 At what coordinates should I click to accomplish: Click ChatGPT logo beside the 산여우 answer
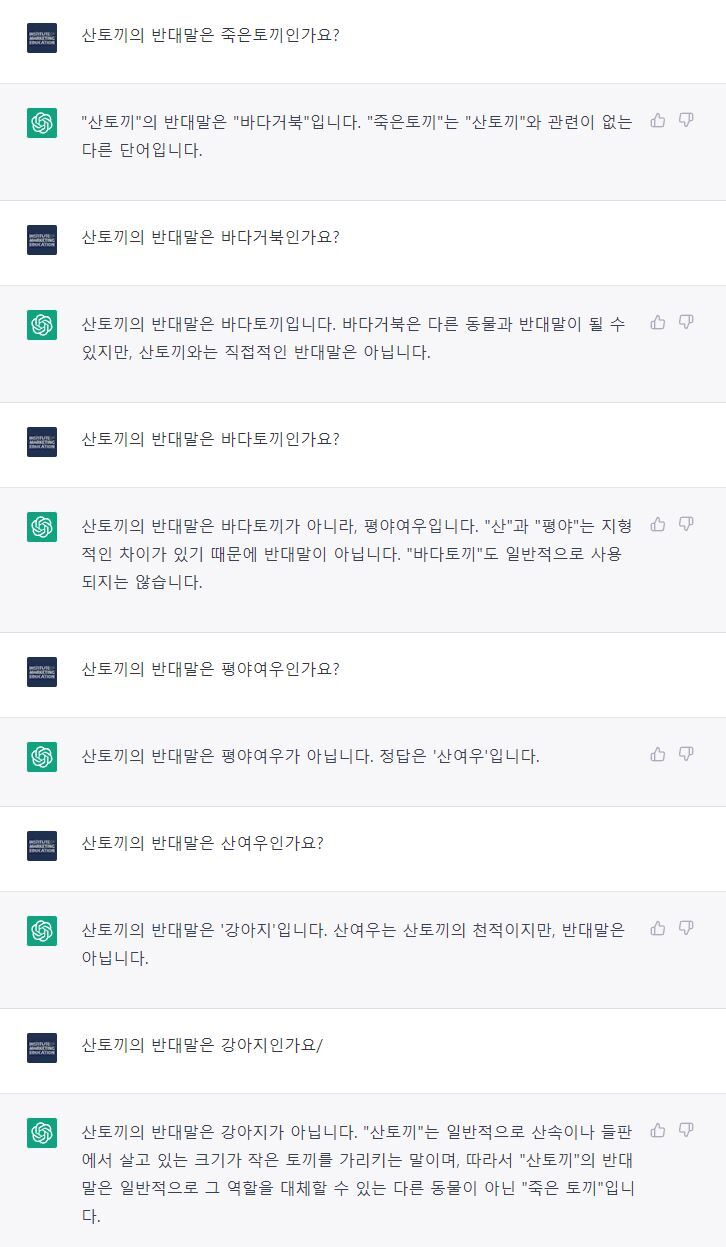click(42, 757)
